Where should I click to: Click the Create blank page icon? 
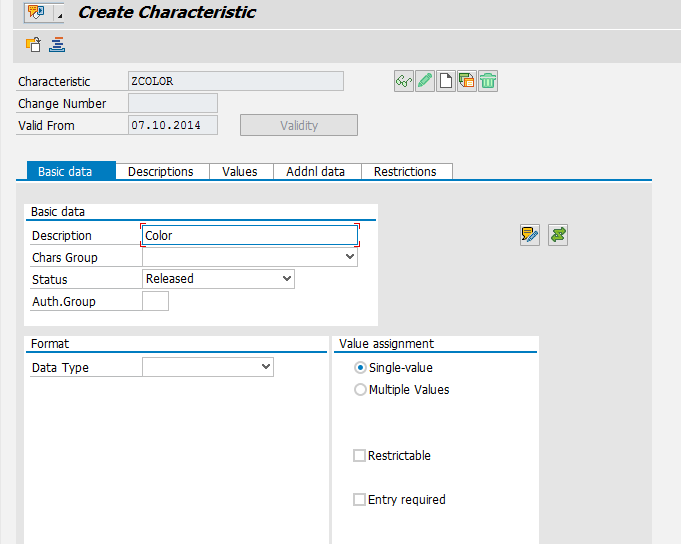click(x=446, y=81)
